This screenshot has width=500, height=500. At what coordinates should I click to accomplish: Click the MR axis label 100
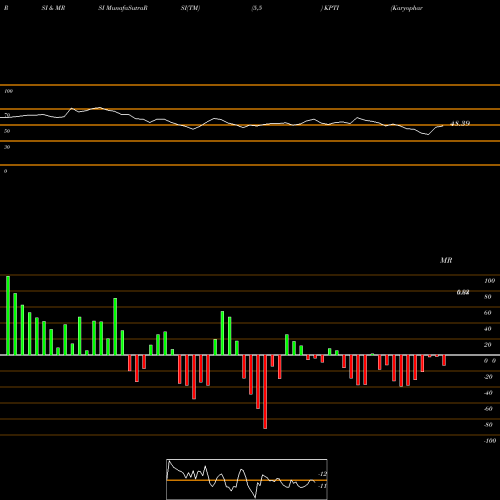tap(490, 281)
